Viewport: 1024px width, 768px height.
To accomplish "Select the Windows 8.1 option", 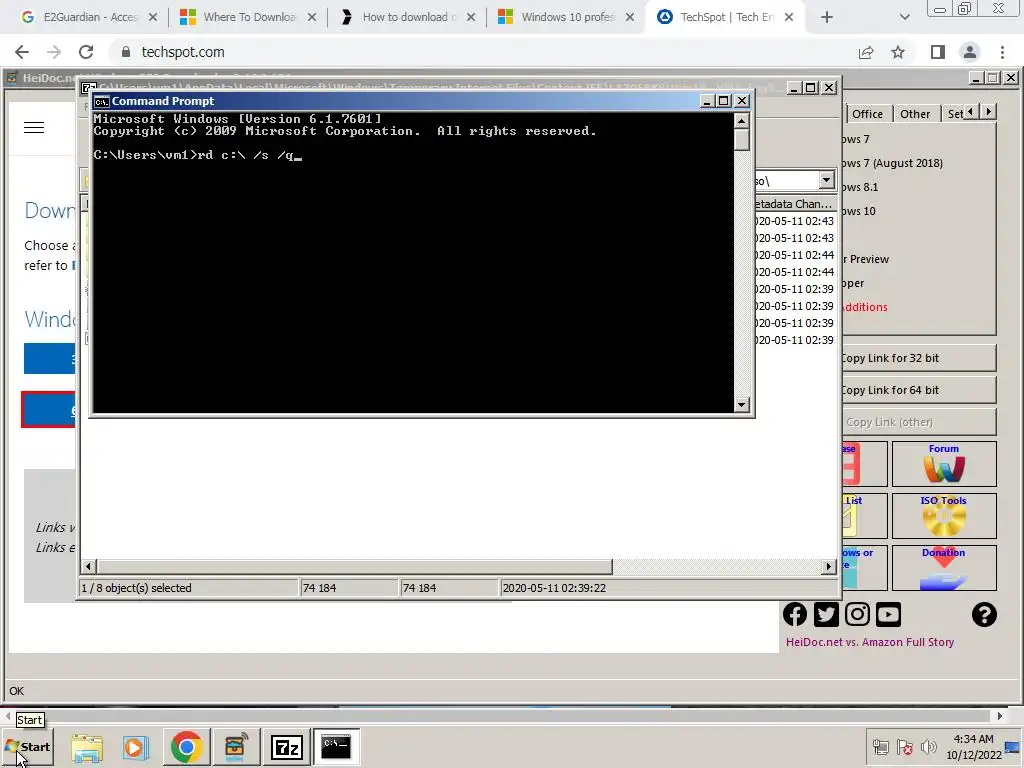I will pos(859,187).
